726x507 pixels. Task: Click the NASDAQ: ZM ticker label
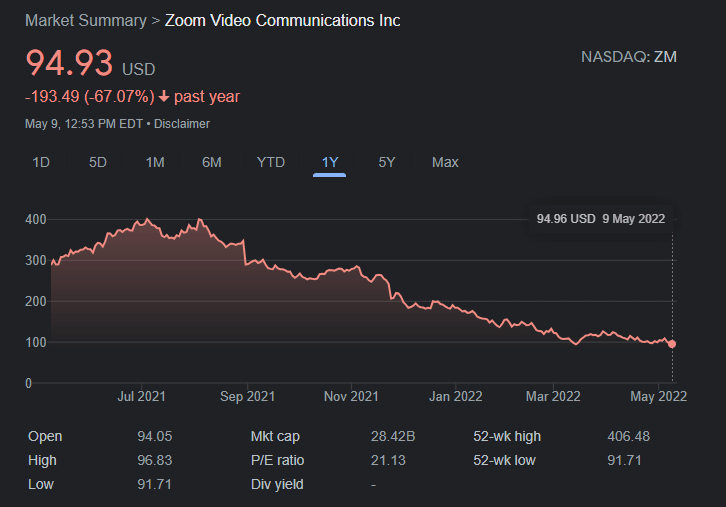pyautogui.click(x=628, y=56)
